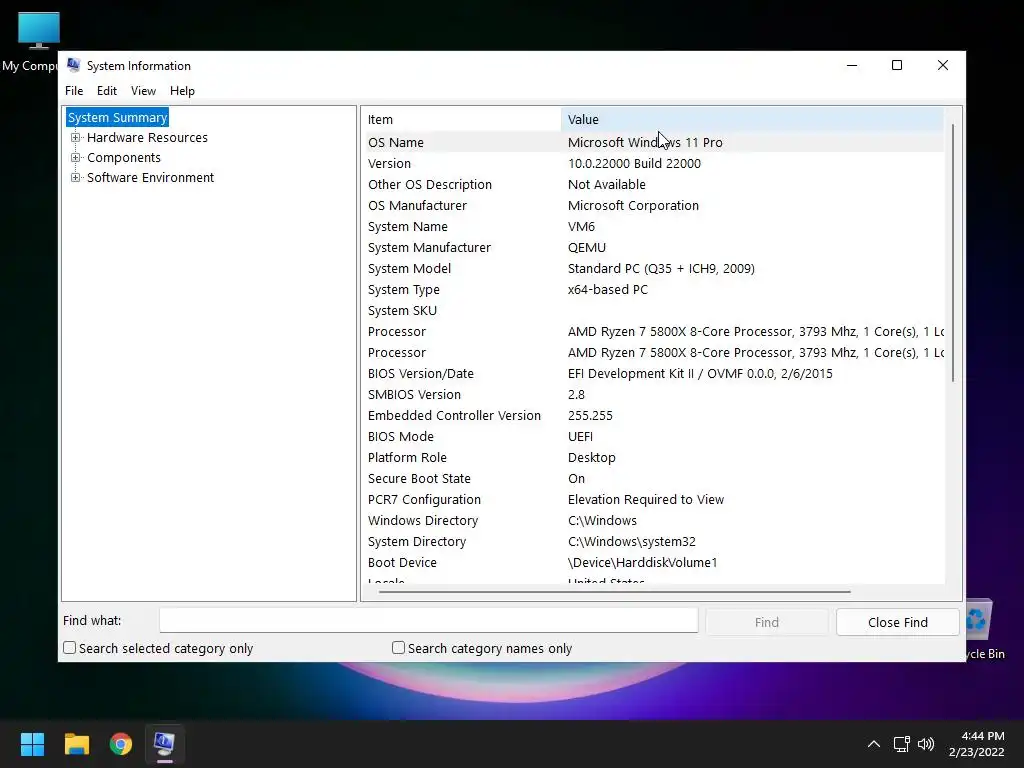Expand Components tree node
This screenshot has width=1024, height=768.
point(76,157)
